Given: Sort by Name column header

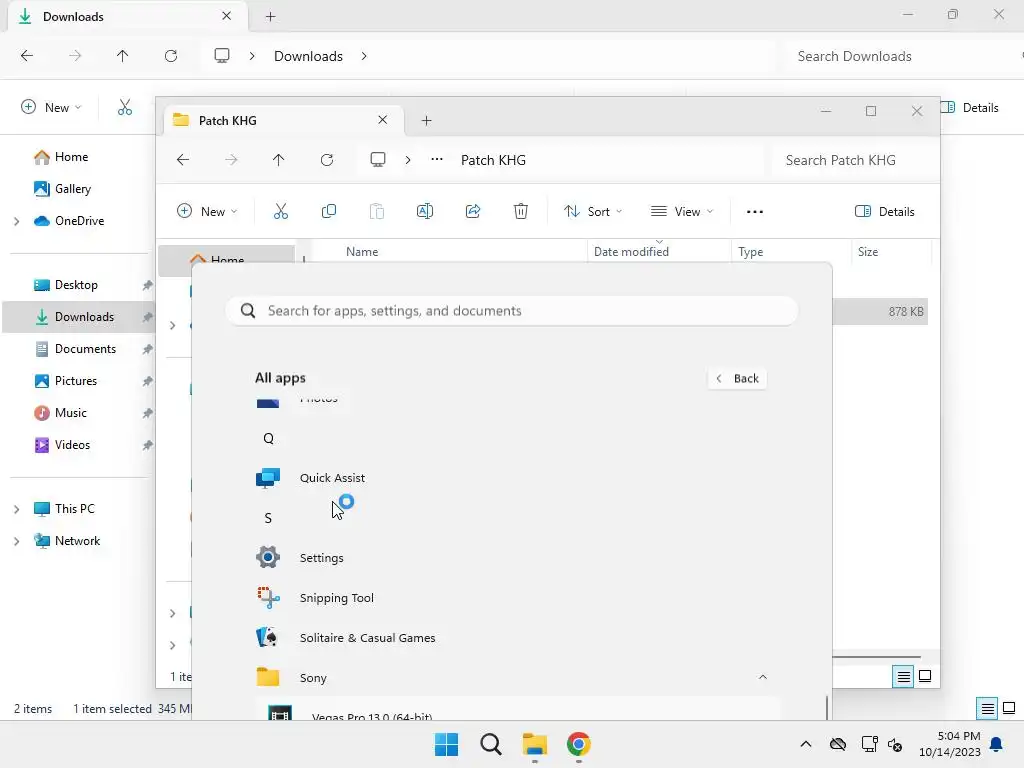Looking at the screenshot, I should (x=362, y=252).
